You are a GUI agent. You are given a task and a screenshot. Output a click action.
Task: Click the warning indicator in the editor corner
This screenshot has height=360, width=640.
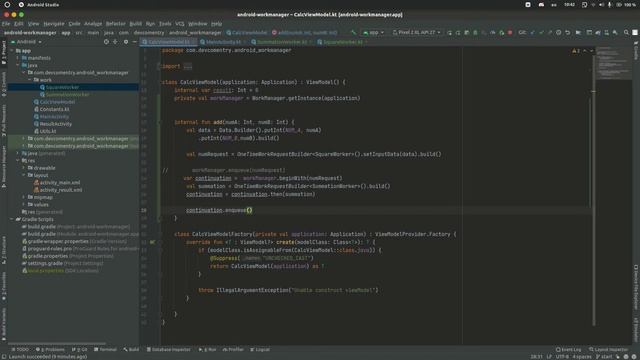pyautogui.click(x=576, y=51)
